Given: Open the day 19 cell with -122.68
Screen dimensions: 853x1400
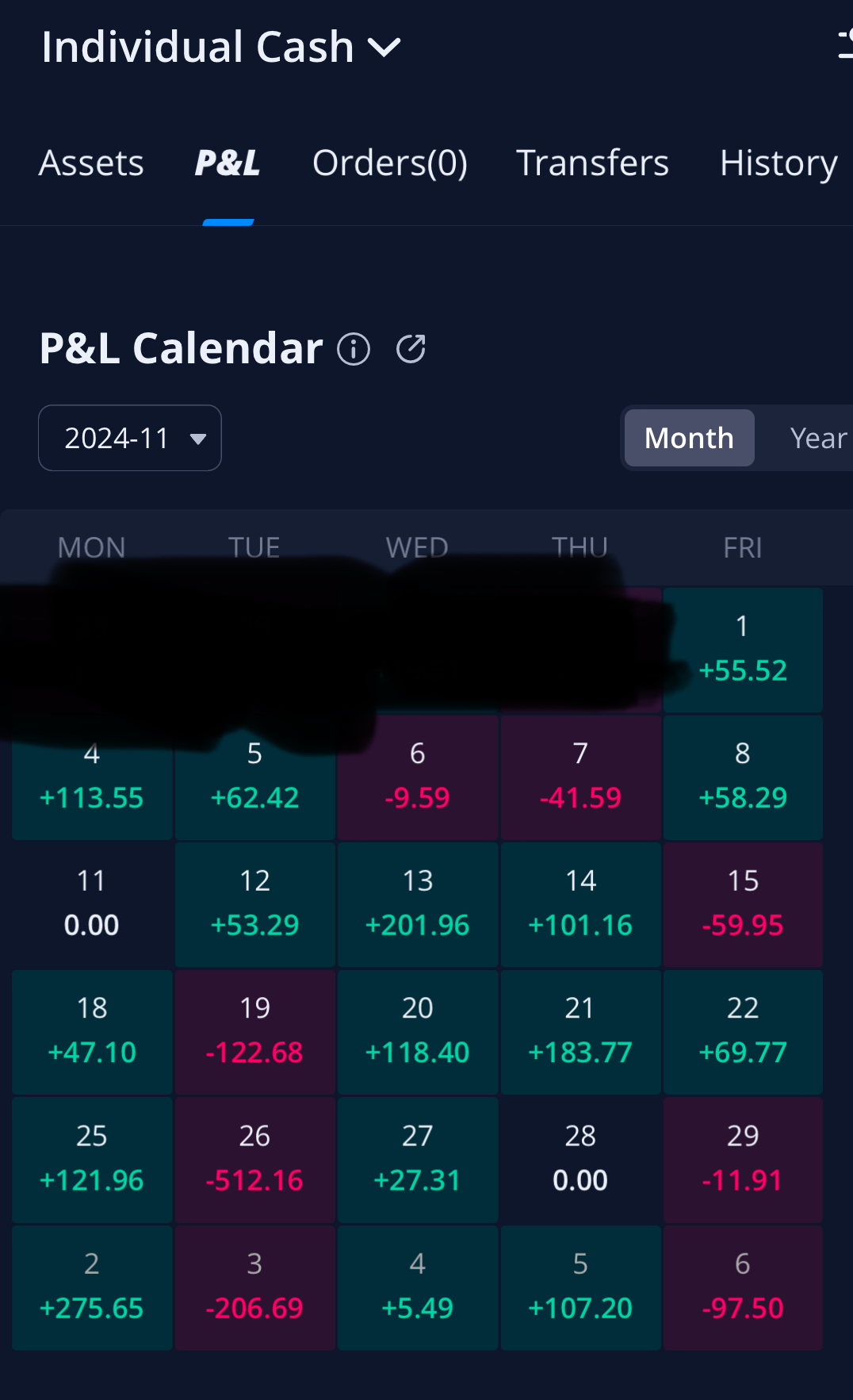Looking at the screenshot, I should 254,1031.
